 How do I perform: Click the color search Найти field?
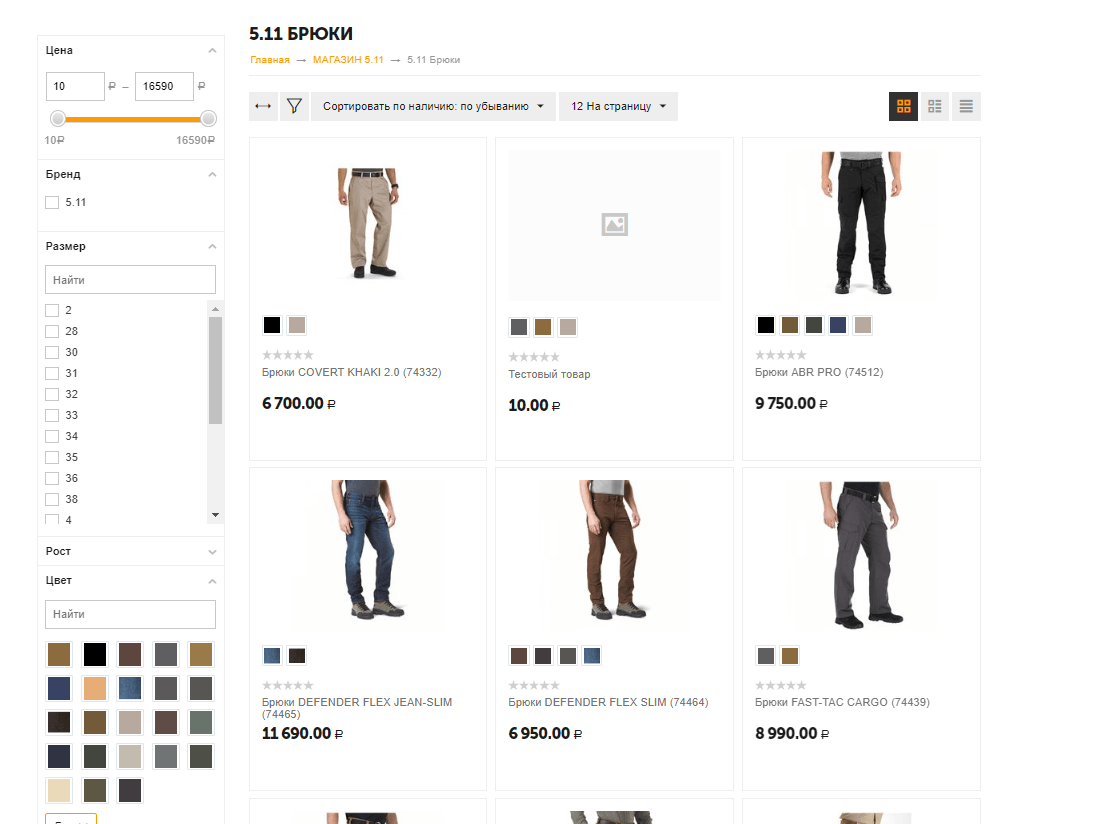(x=130, y=614)
